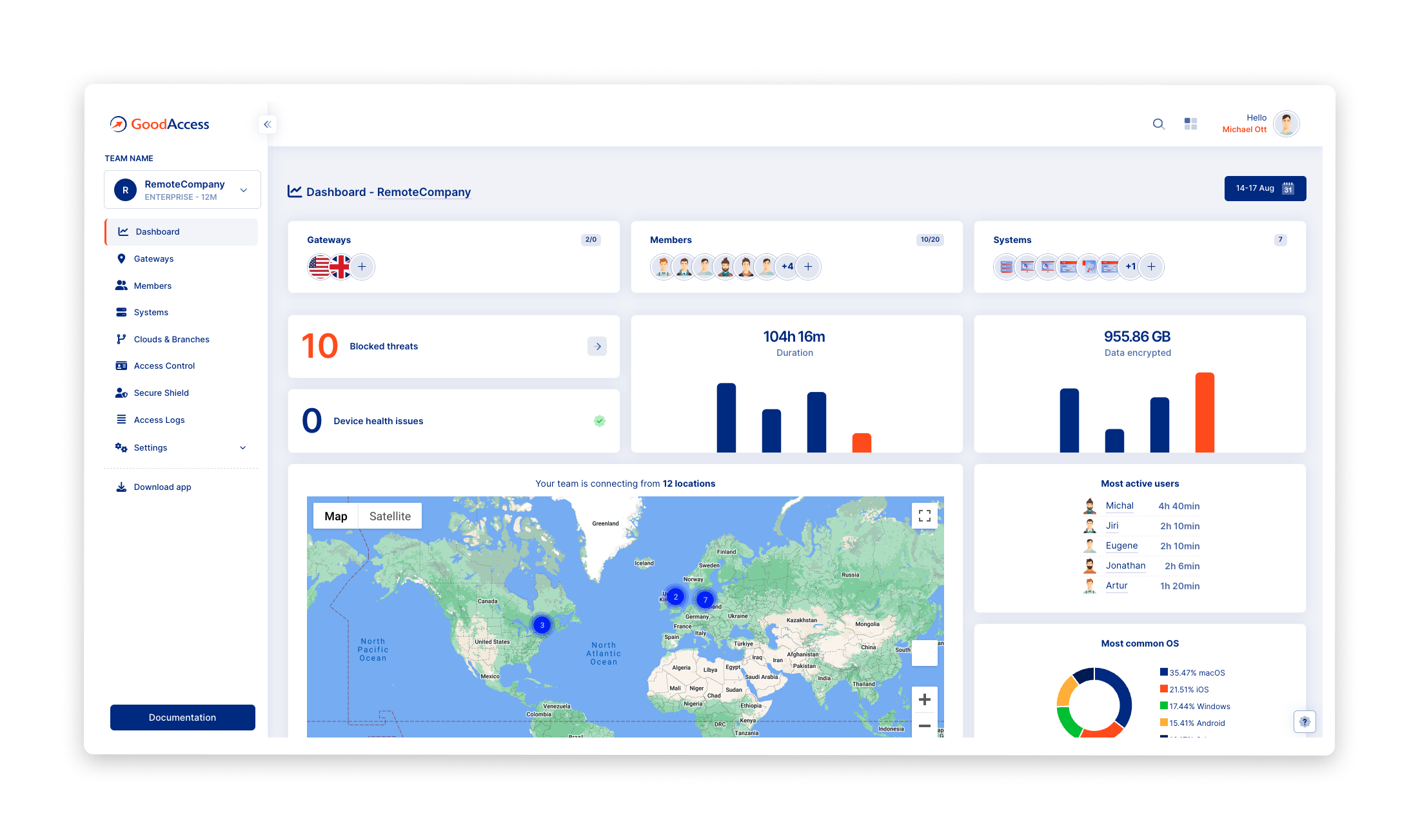Open the apps grid icon
This screenshot has width=1420, height=840.
click(1190, 124)
